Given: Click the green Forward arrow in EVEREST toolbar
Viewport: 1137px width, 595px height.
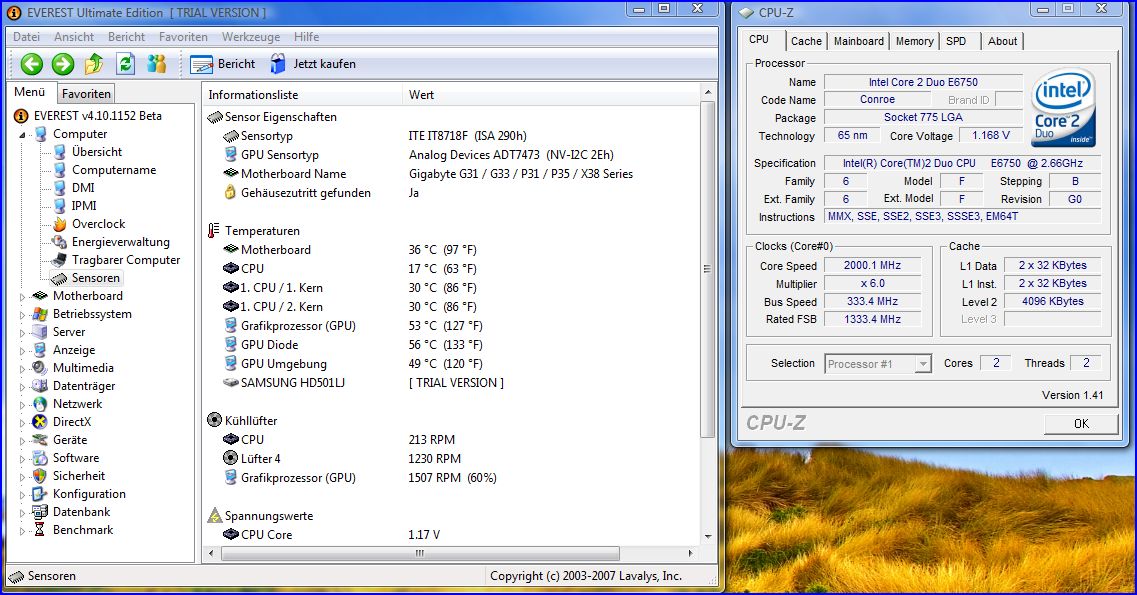Looking at the screenshot, I should pos(63,64).
